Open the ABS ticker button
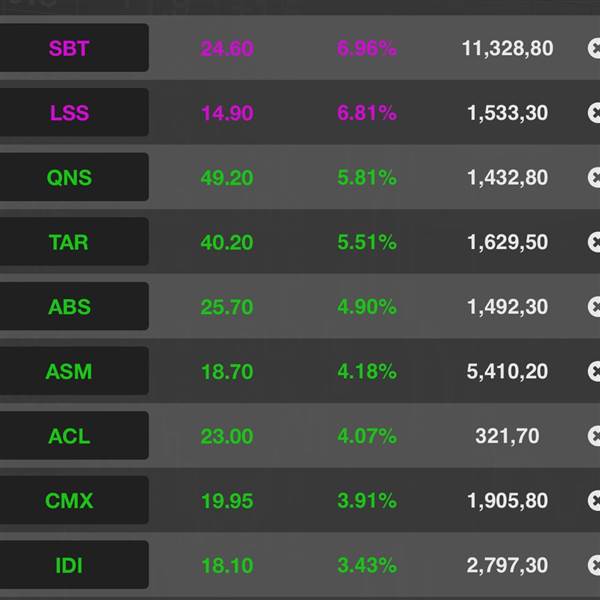Viewport: 600px width, 600px height. tap(74, 307)
